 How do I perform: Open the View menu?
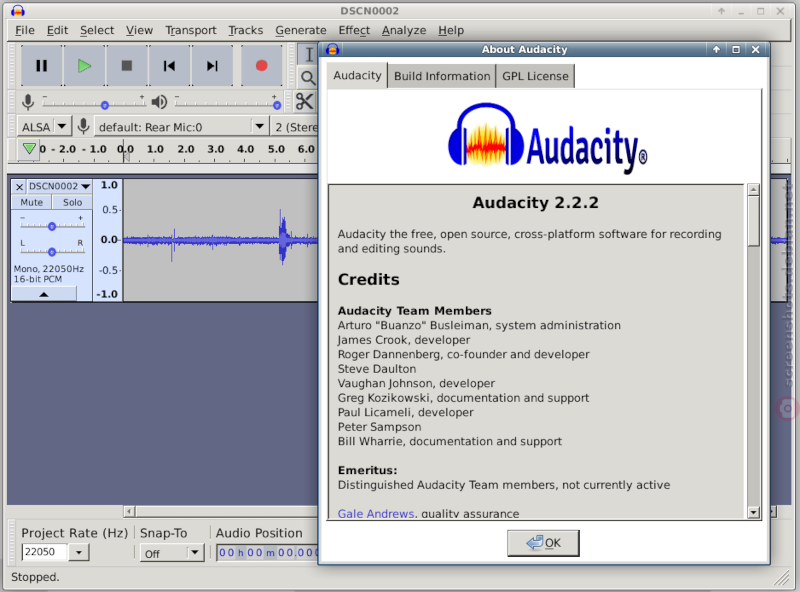tap(139, 31)
